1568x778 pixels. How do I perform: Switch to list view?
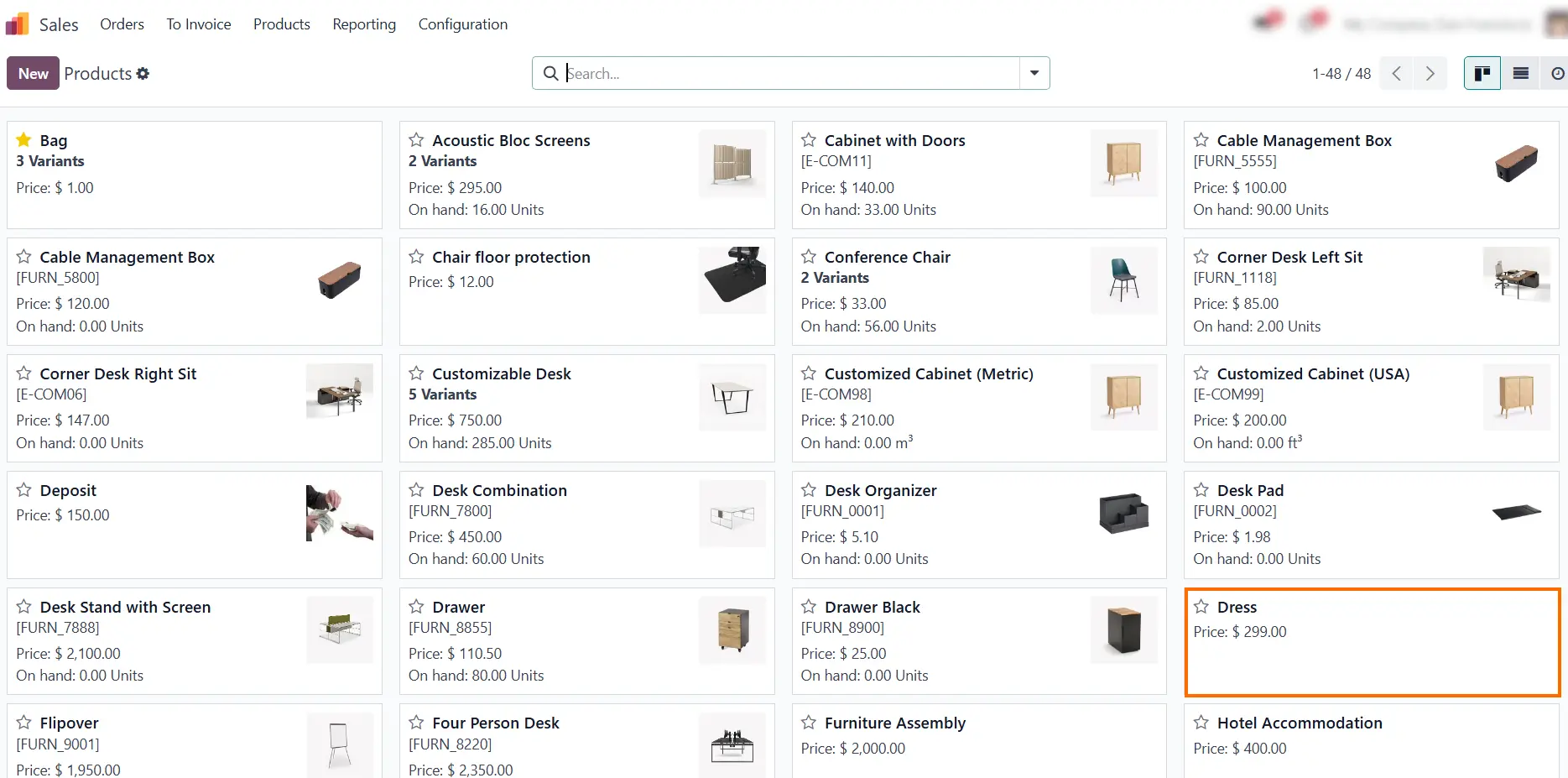pyautogui.click(x=1519, y=73)
